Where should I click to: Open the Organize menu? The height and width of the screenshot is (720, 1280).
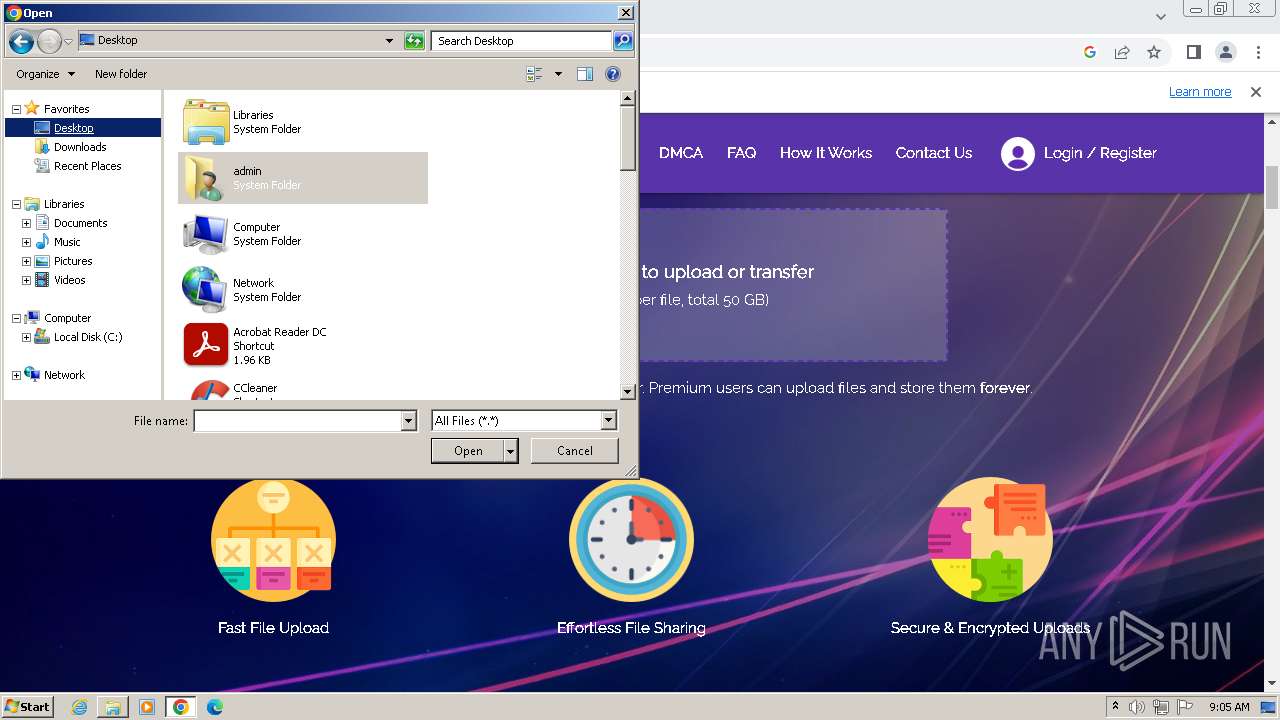point(45,74)
